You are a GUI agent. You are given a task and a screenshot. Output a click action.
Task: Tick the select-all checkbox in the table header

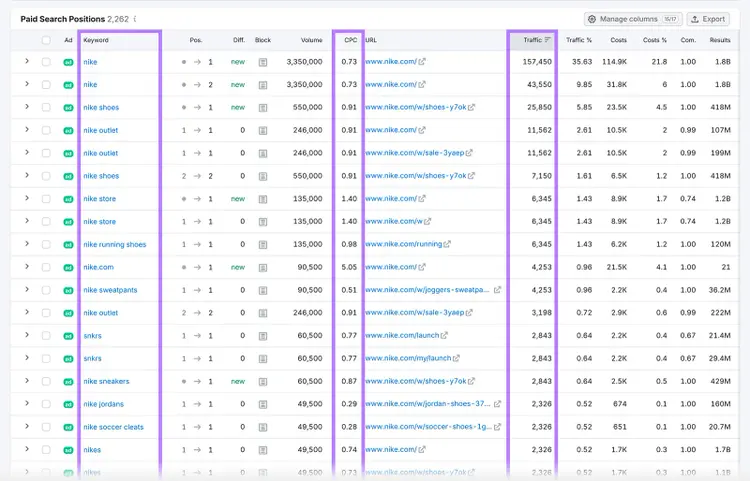point(46,40)
